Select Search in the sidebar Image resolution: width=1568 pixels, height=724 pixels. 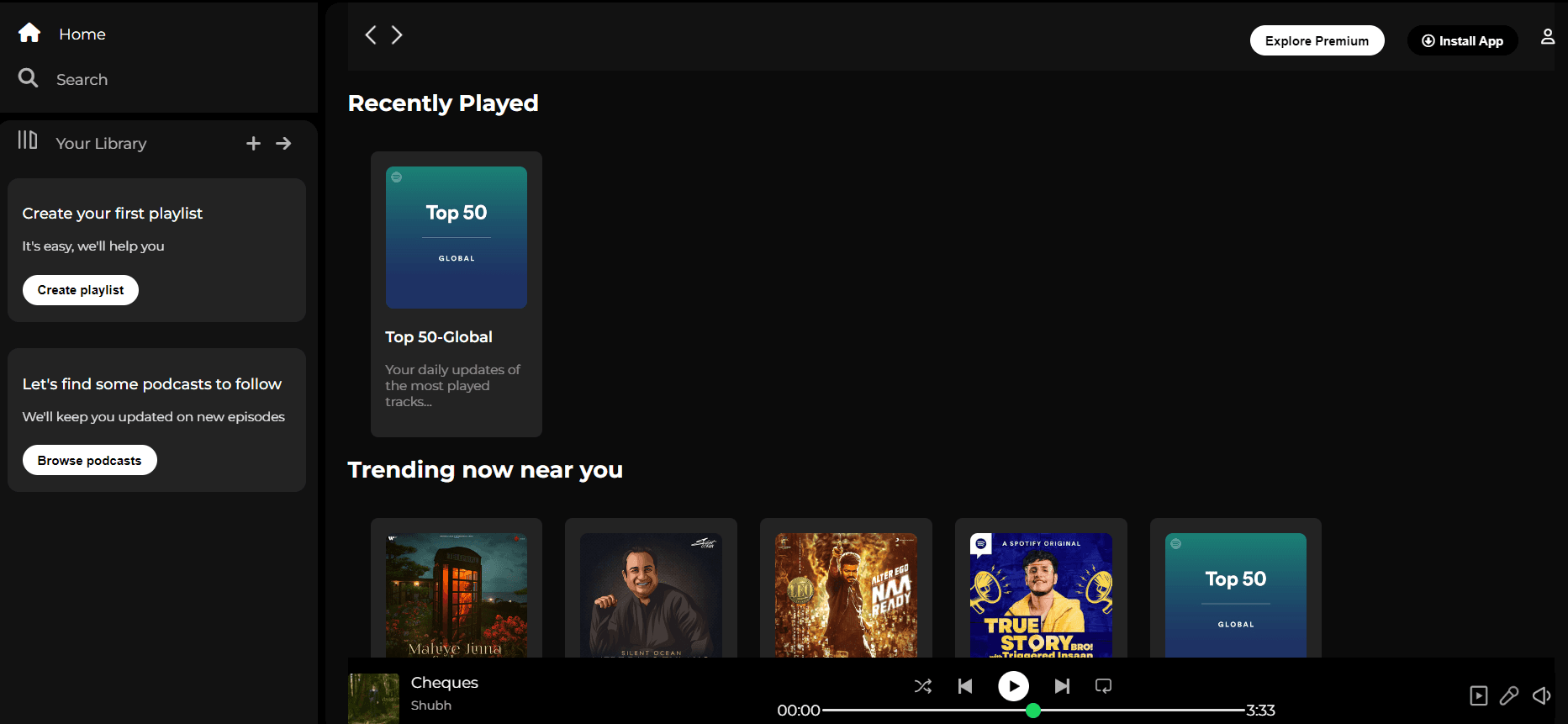tap(82, 79)
